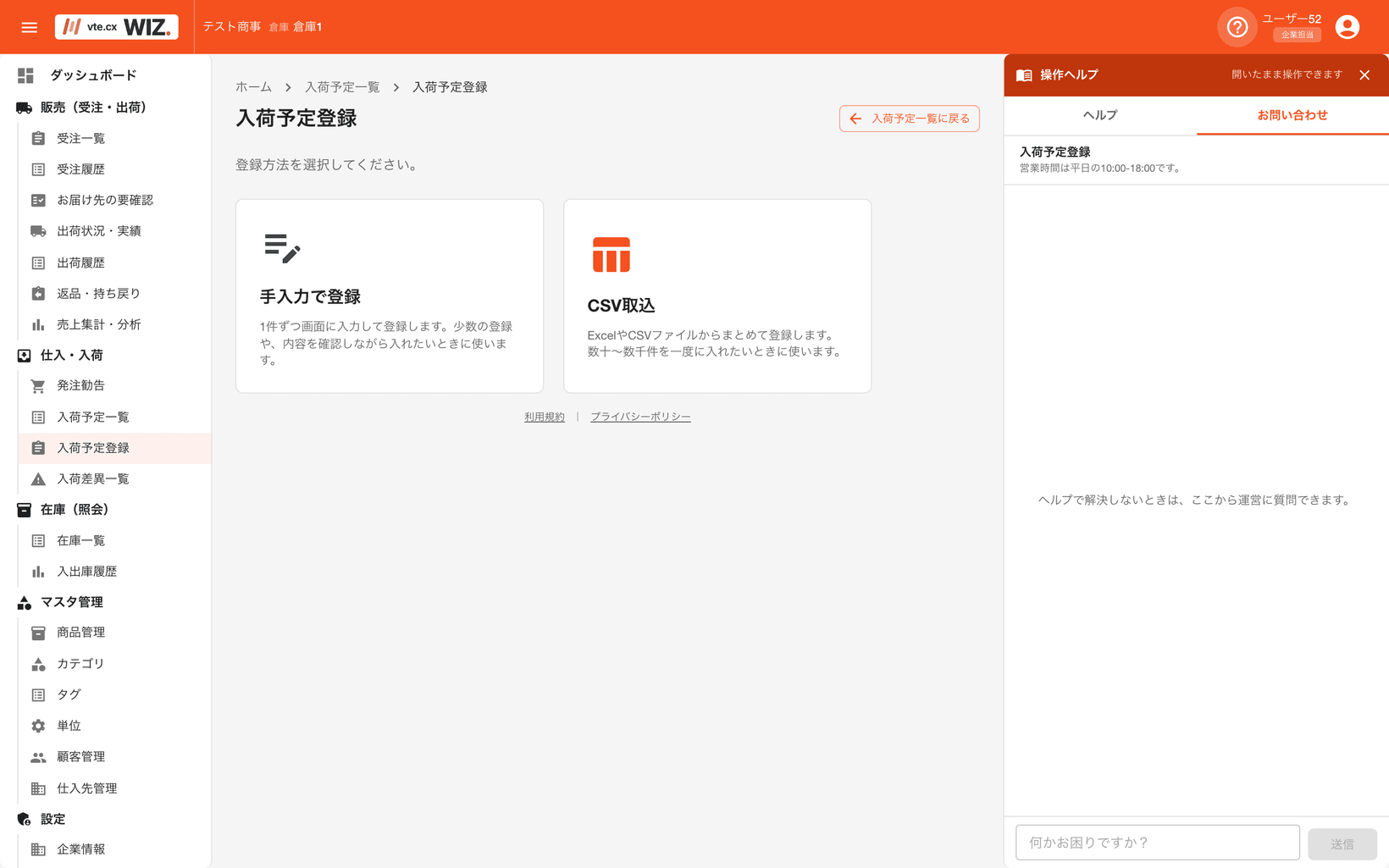Click 入荷予定一覧に戻る button
Screen dimensions: 1389x868
(x=910, y=119)
